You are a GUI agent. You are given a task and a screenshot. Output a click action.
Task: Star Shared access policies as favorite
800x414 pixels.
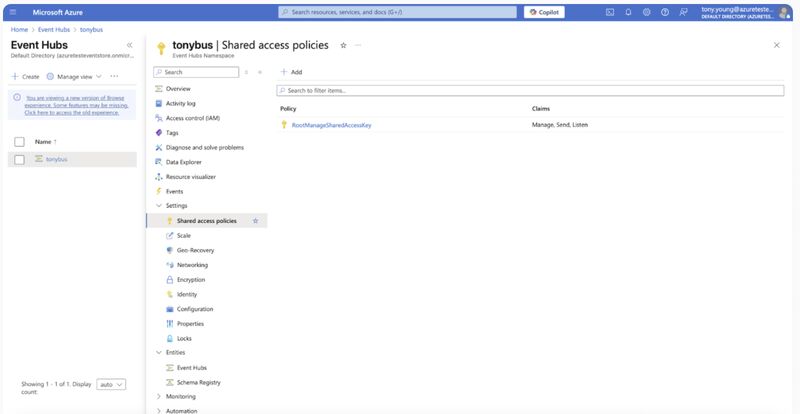coord(256,221)
